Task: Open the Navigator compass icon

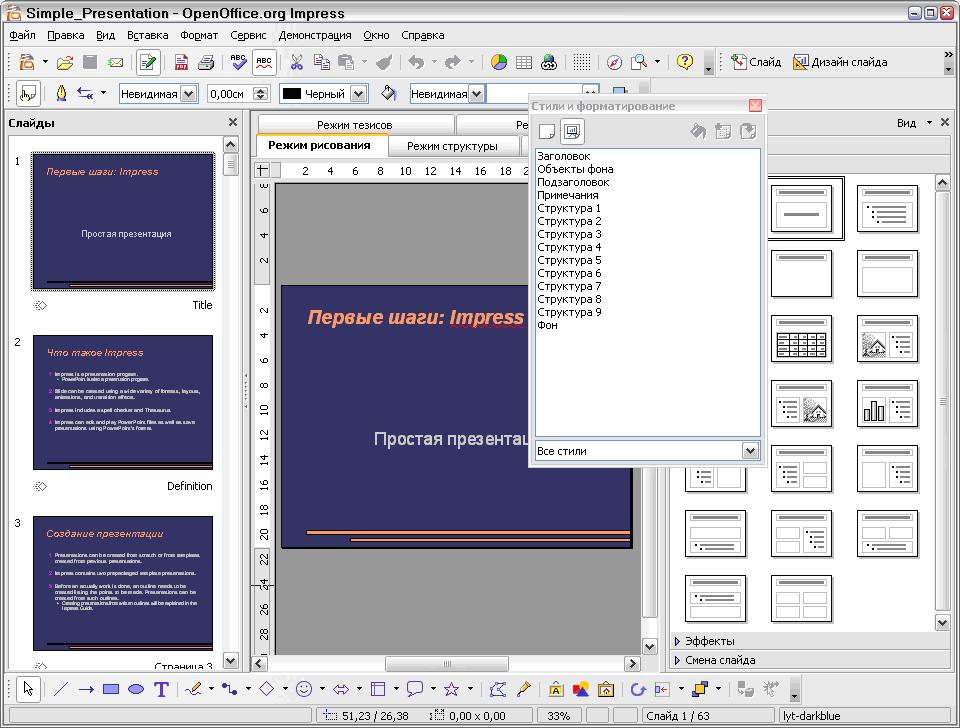Action: [x=614, y=62]
